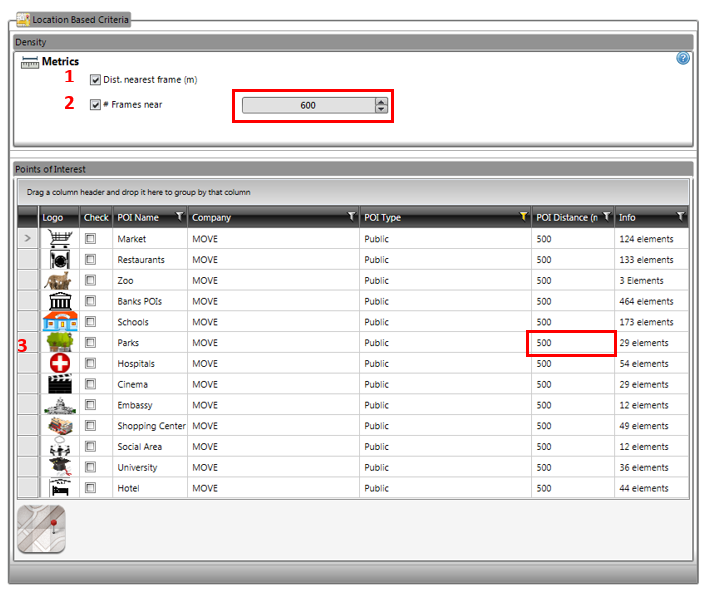Click the Cinema clapperboard logo
This screenshot has height=592, width=701.
(x=59, y=385)
